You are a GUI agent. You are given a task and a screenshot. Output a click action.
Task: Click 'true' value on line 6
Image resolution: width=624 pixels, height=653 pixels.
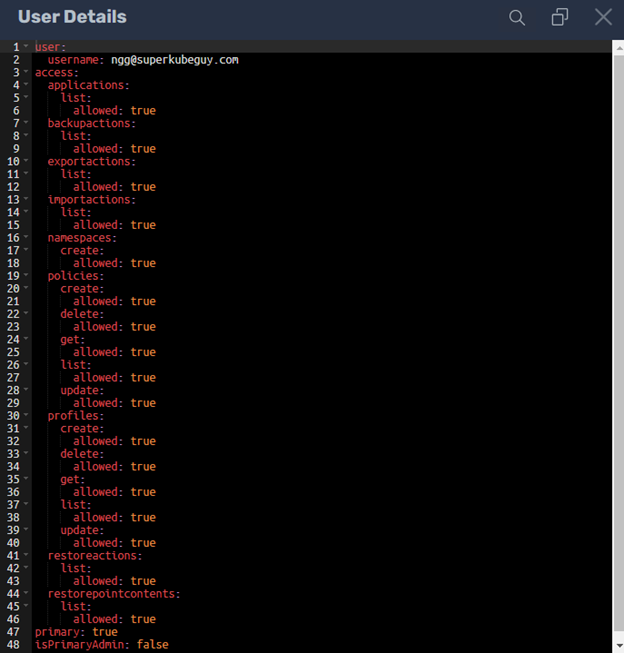pyautogui.click(x=143, y=111)
